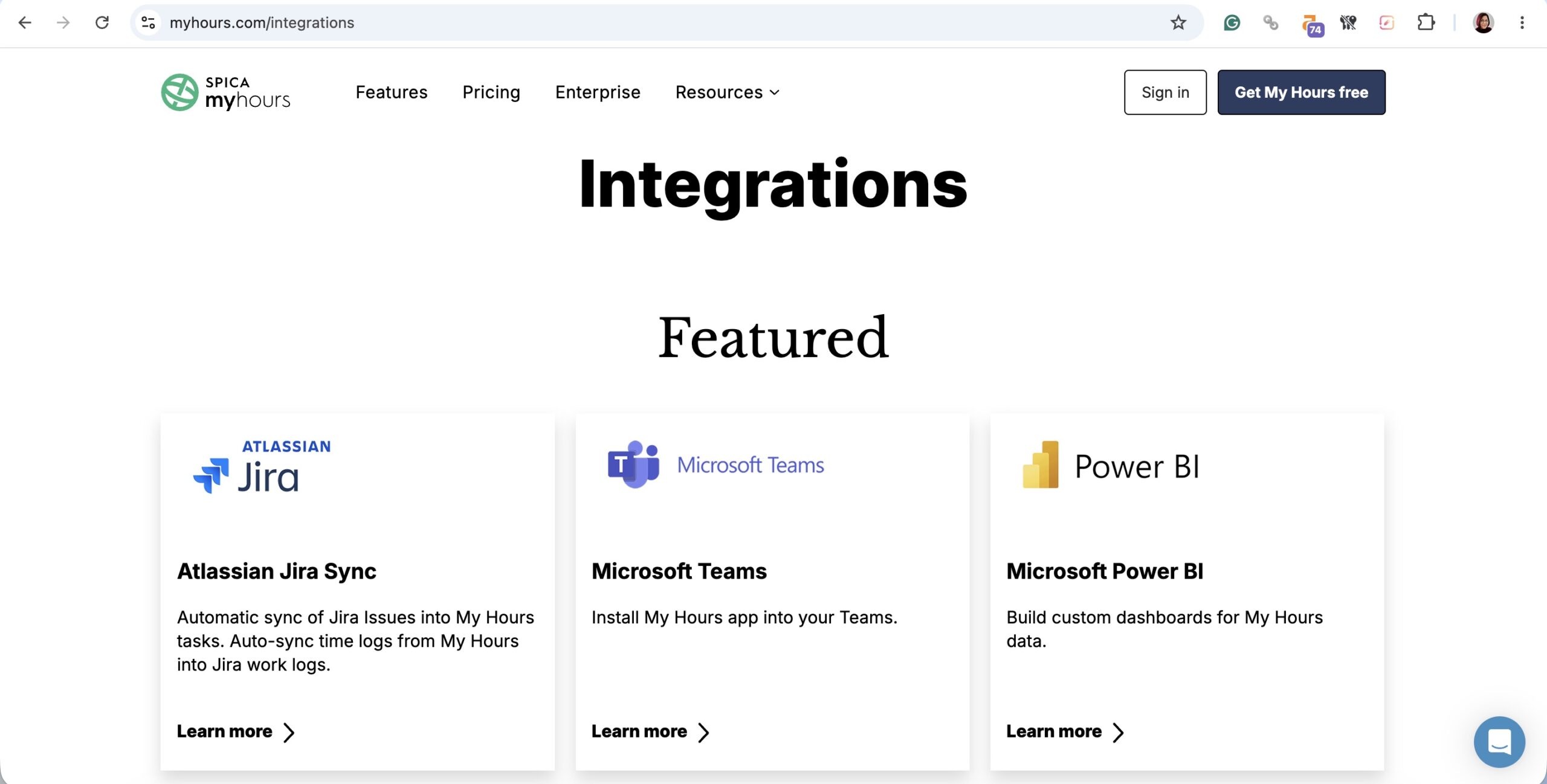The height and width of the screenshot is (784, 1547).
Task: Click the Microsoft Teams logo
Action: point(715,464)
